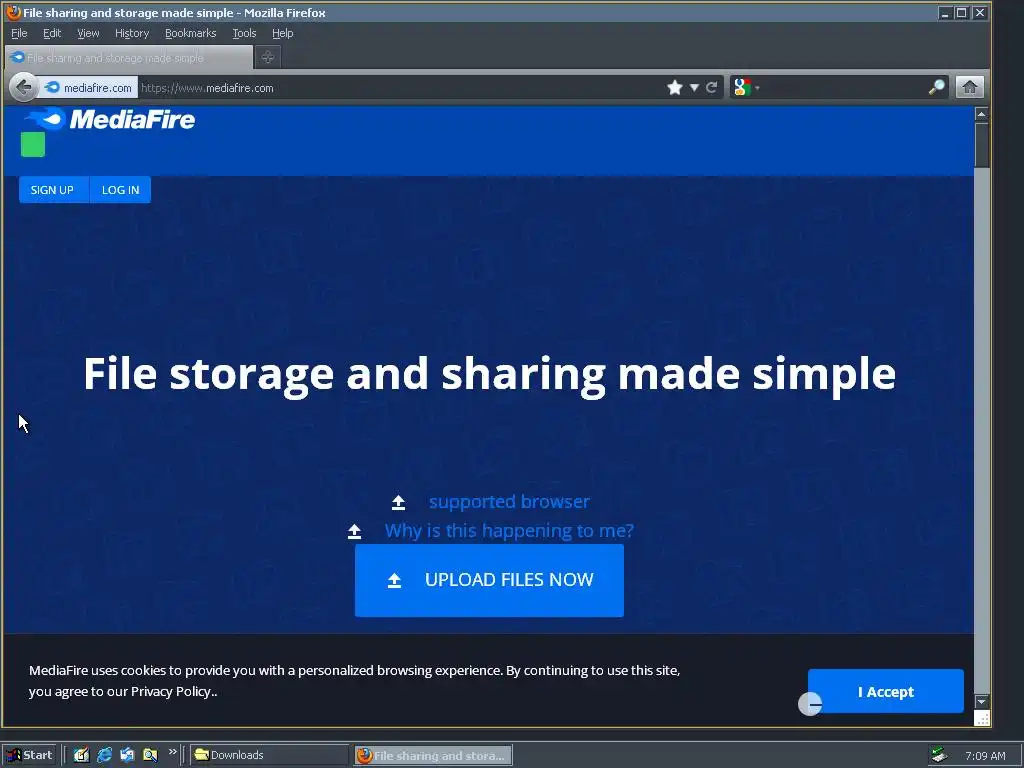Click the system tray network icon
The image size is (1024, 768).
939,755
